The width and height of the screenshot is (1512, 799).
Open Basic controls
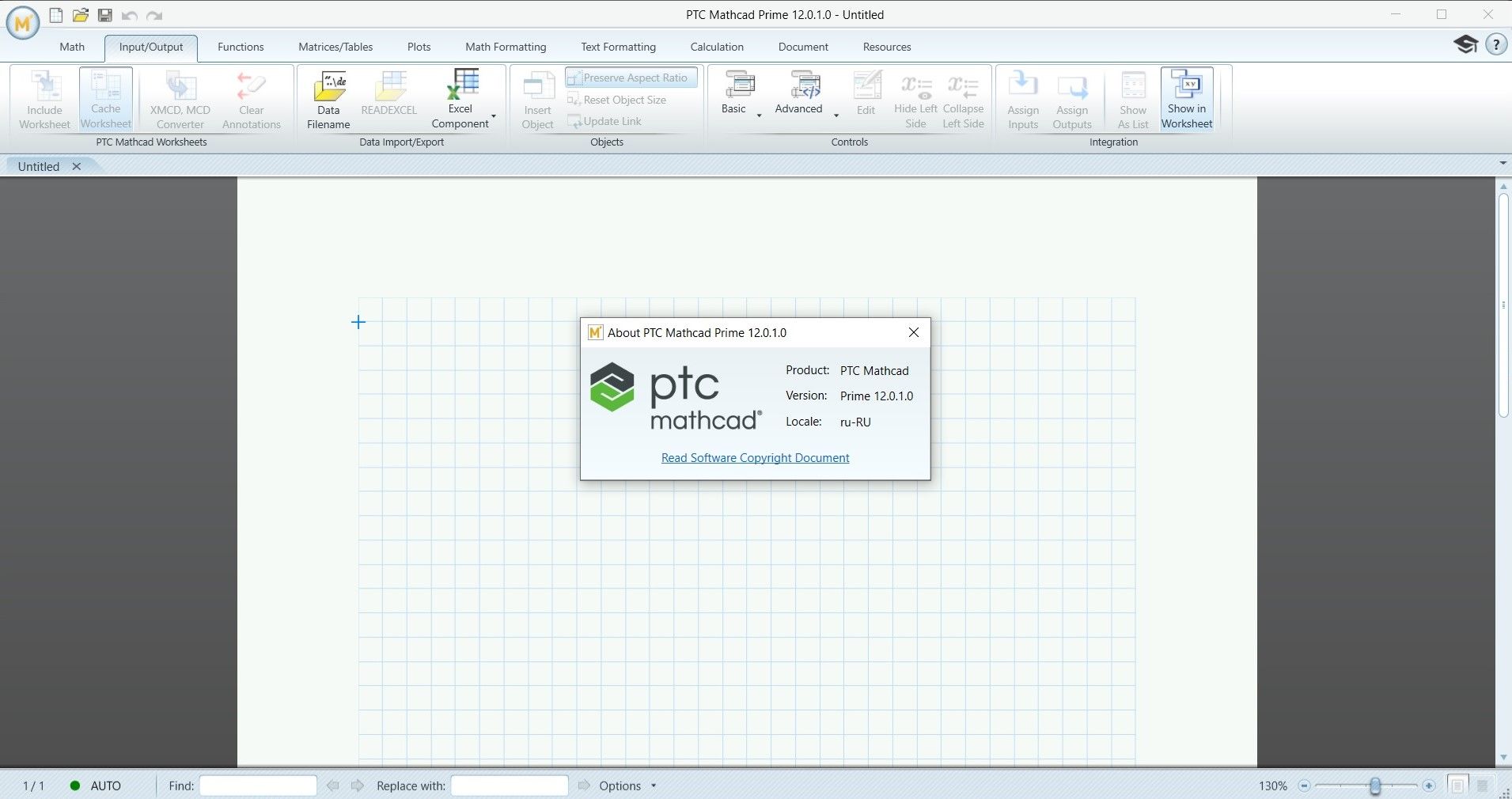point(733,93)
